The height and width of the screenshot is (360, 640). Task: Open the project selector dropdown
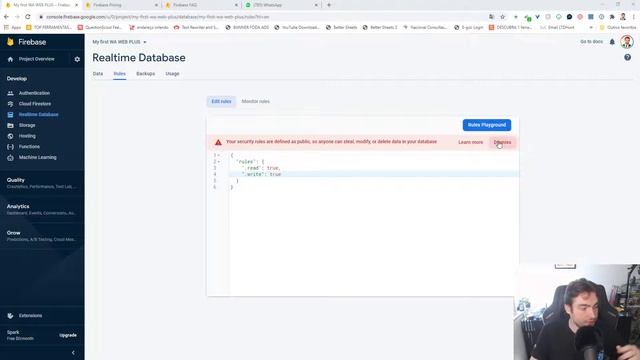[x=119, y=42]
